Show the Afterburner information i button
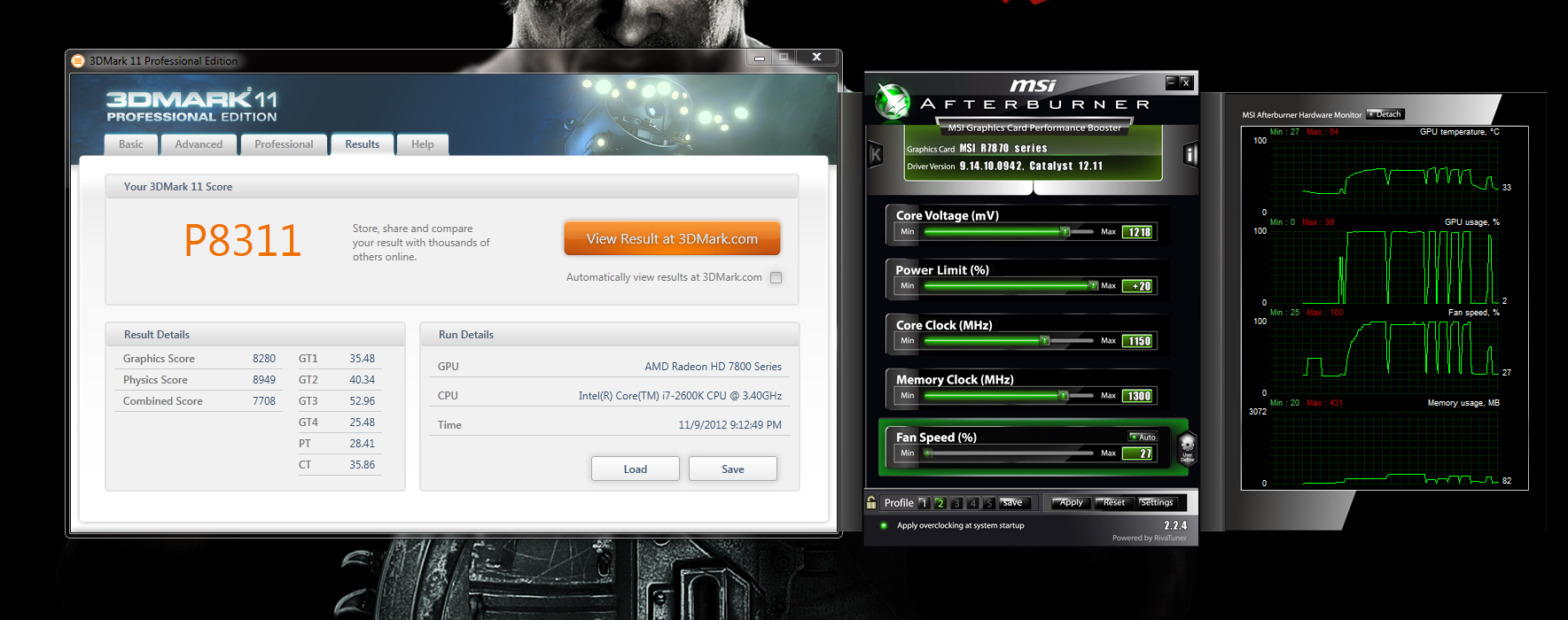Screen dimensions: 1568x620 point(1190,154)
